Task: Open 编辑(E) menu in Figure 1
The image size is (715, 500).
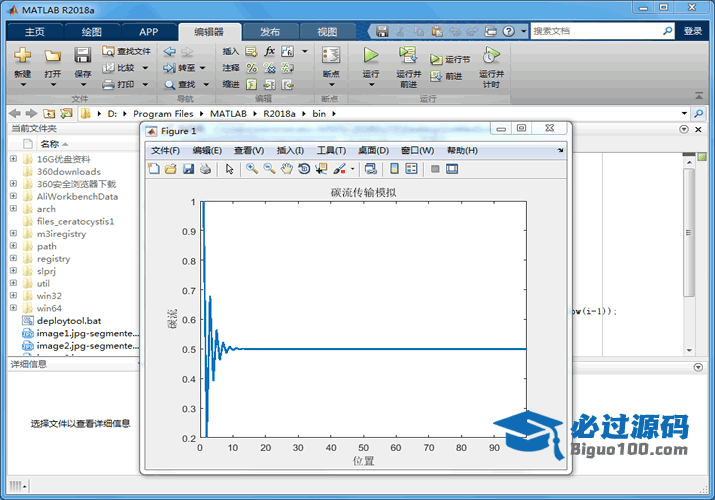Action: (207, 150)
